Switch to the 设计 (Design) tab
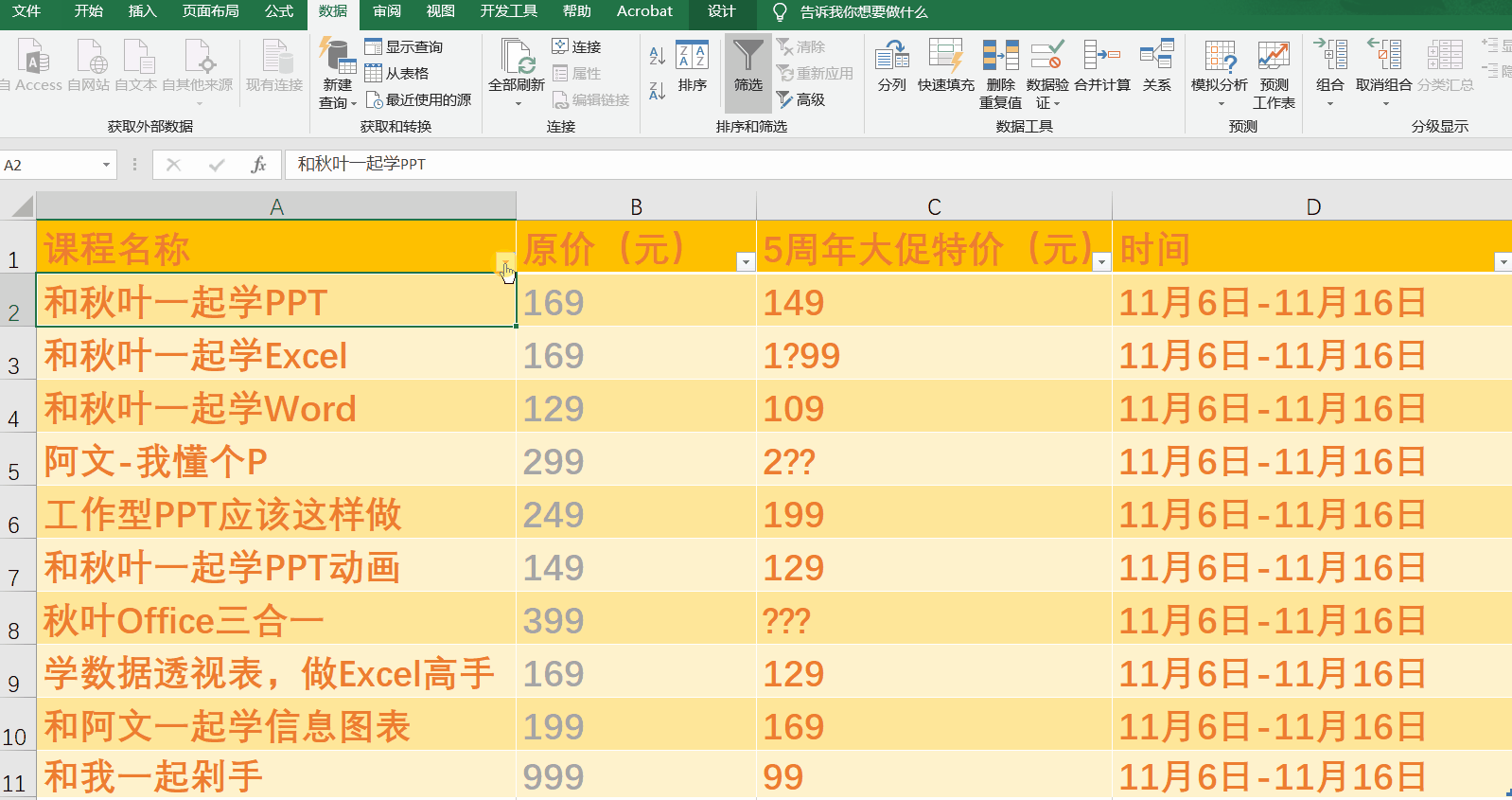The image size is (1512, 800). tap(721, 11)
